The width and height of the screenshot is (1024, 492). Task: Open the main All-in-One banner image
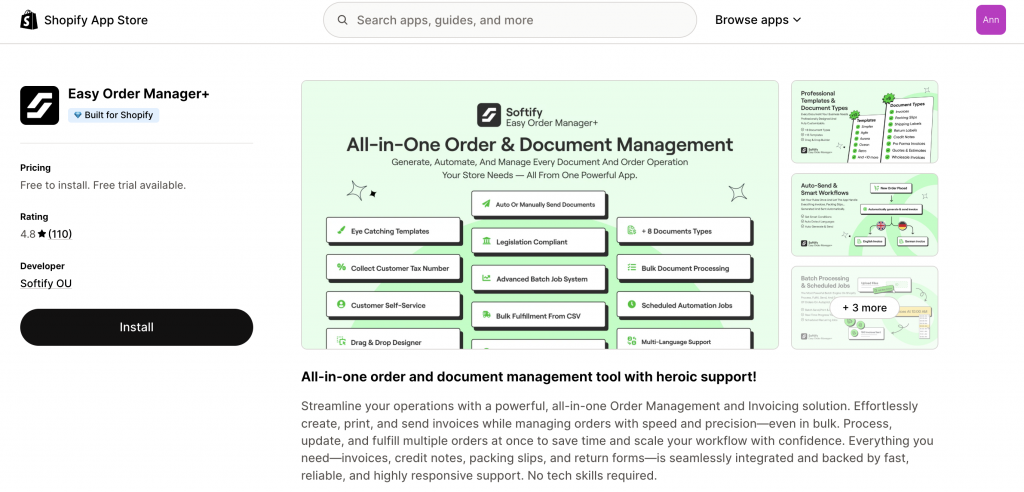(x=539, y=215)
